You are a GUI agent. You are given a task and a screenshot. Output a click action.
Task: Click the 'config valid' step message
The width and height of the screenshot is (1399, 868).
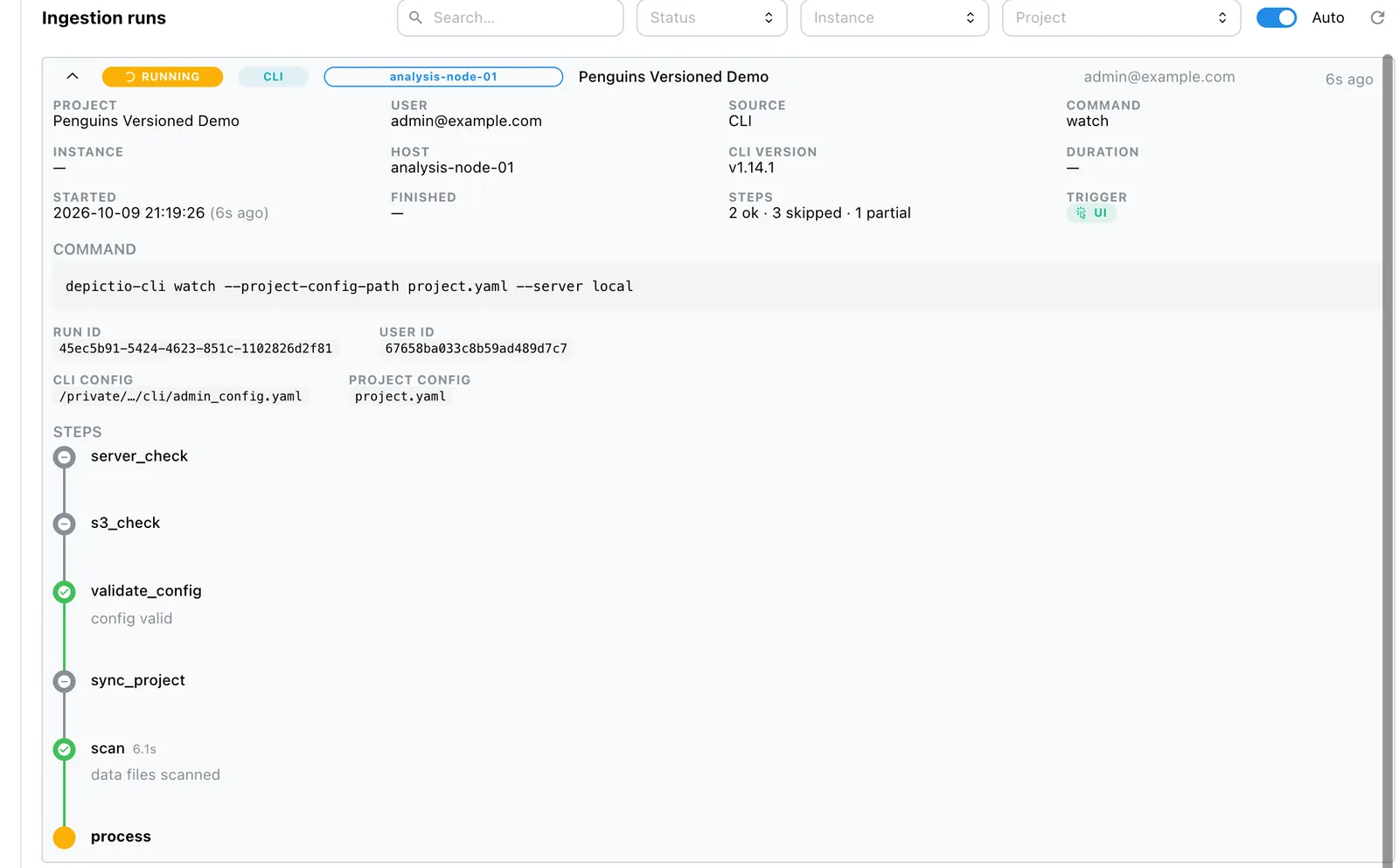131,619
